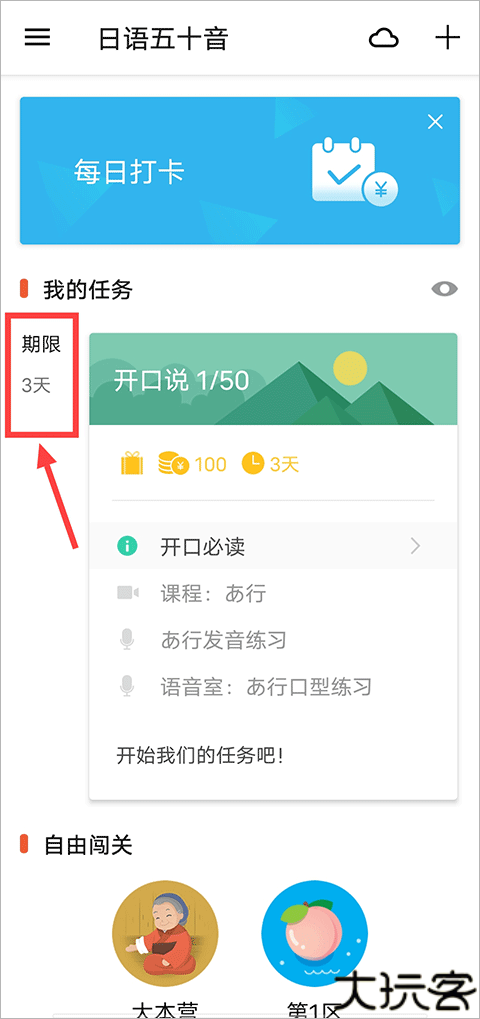480x1019 pixels.
Task: Select the 大本营 grandma avatar
Action: coord(166,933)
